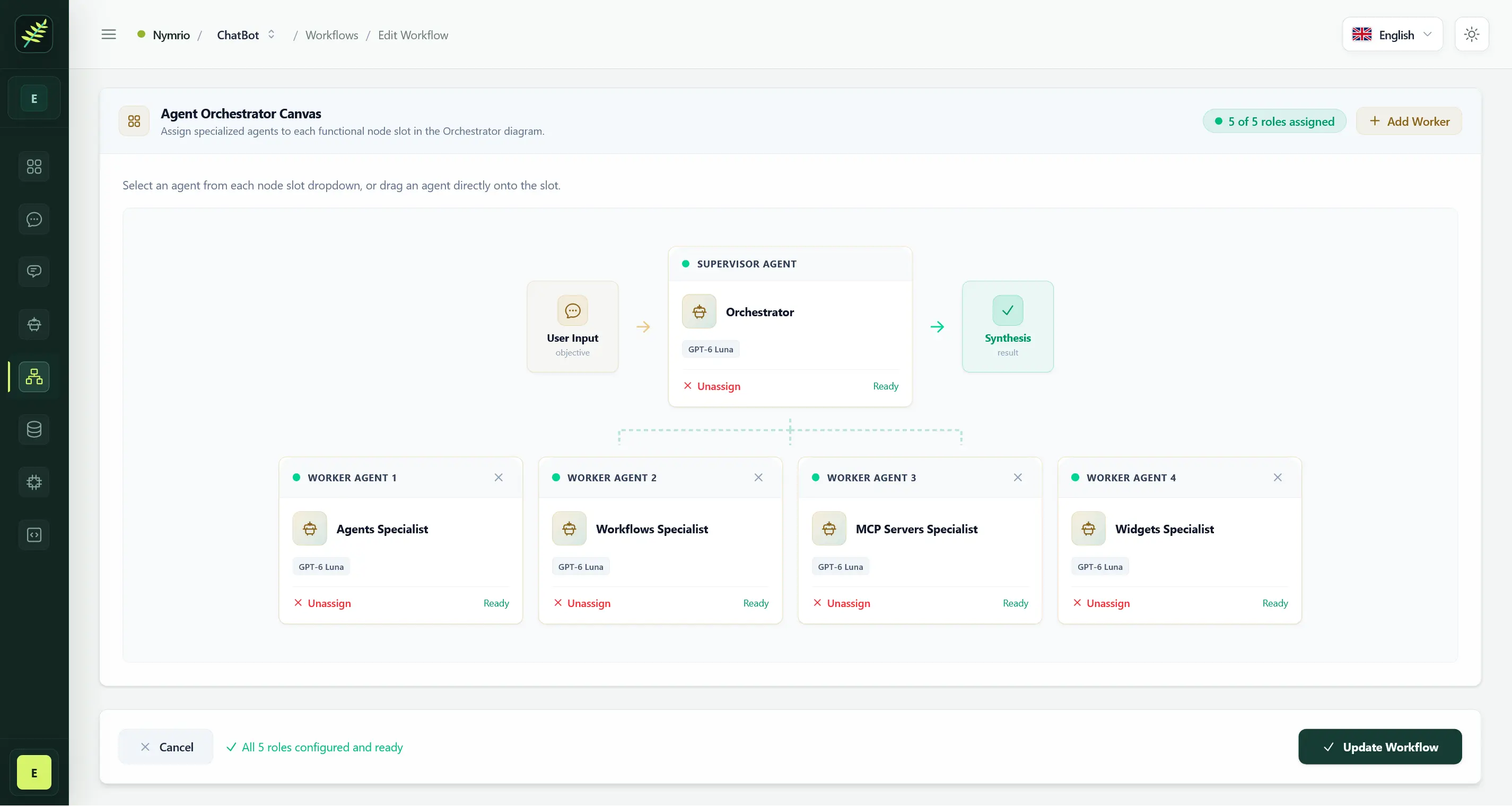The image size is (1512, 806).
Task: Expand the ChatBot project selector
Action: pyautogui.click(x=246, y=35)
